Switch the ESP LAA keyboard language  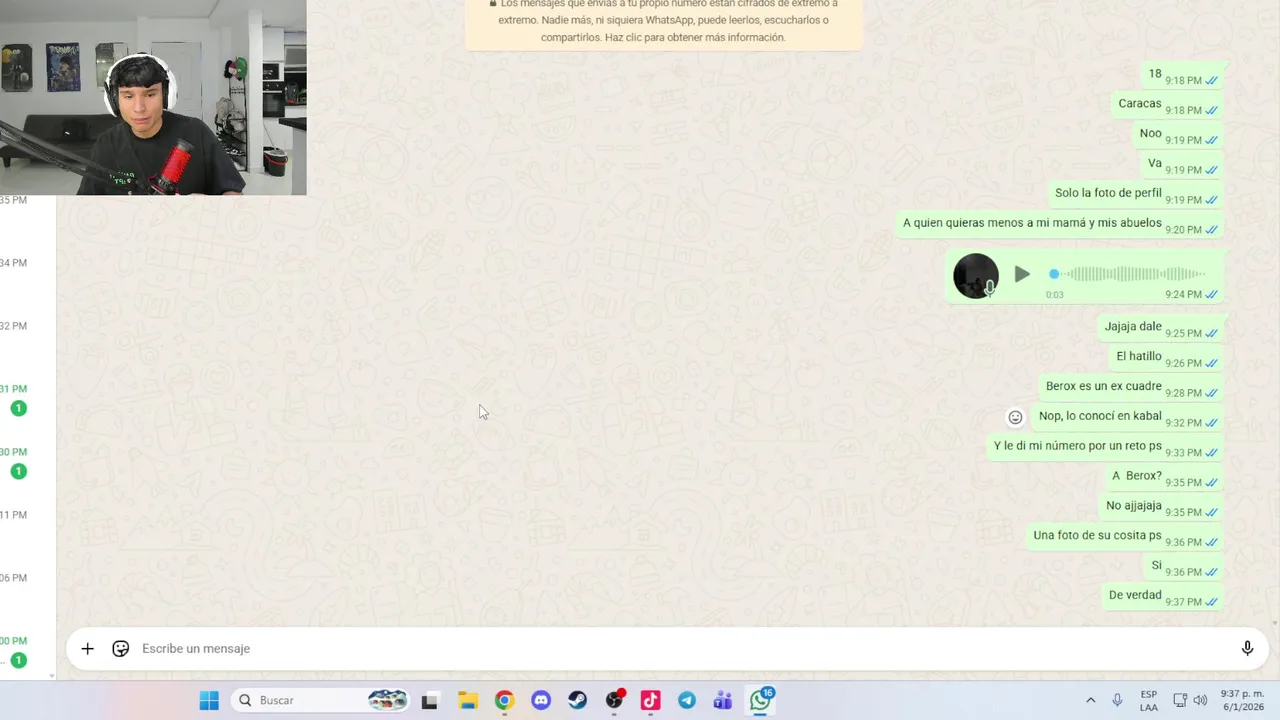(x=1149, y=701)
